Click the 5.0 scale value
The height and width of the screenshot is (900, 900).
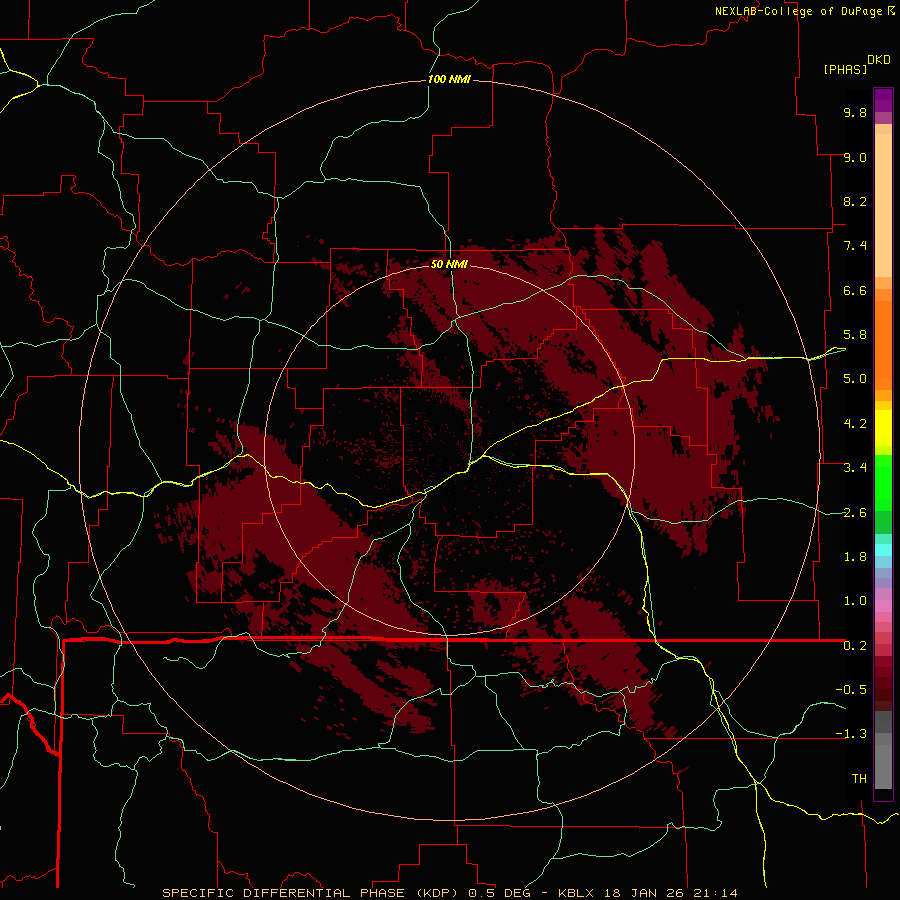coord(855,379)
